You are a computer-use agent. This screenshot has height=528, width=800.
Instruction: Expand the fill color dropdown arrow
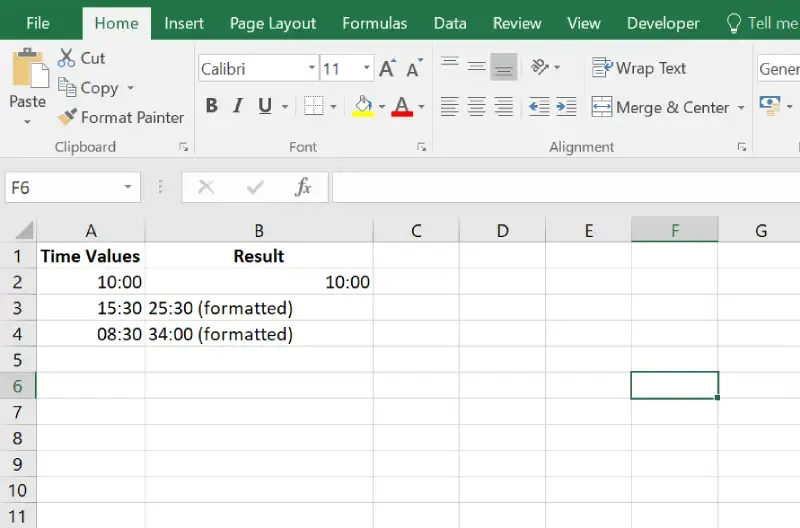(x=382, y=107)
